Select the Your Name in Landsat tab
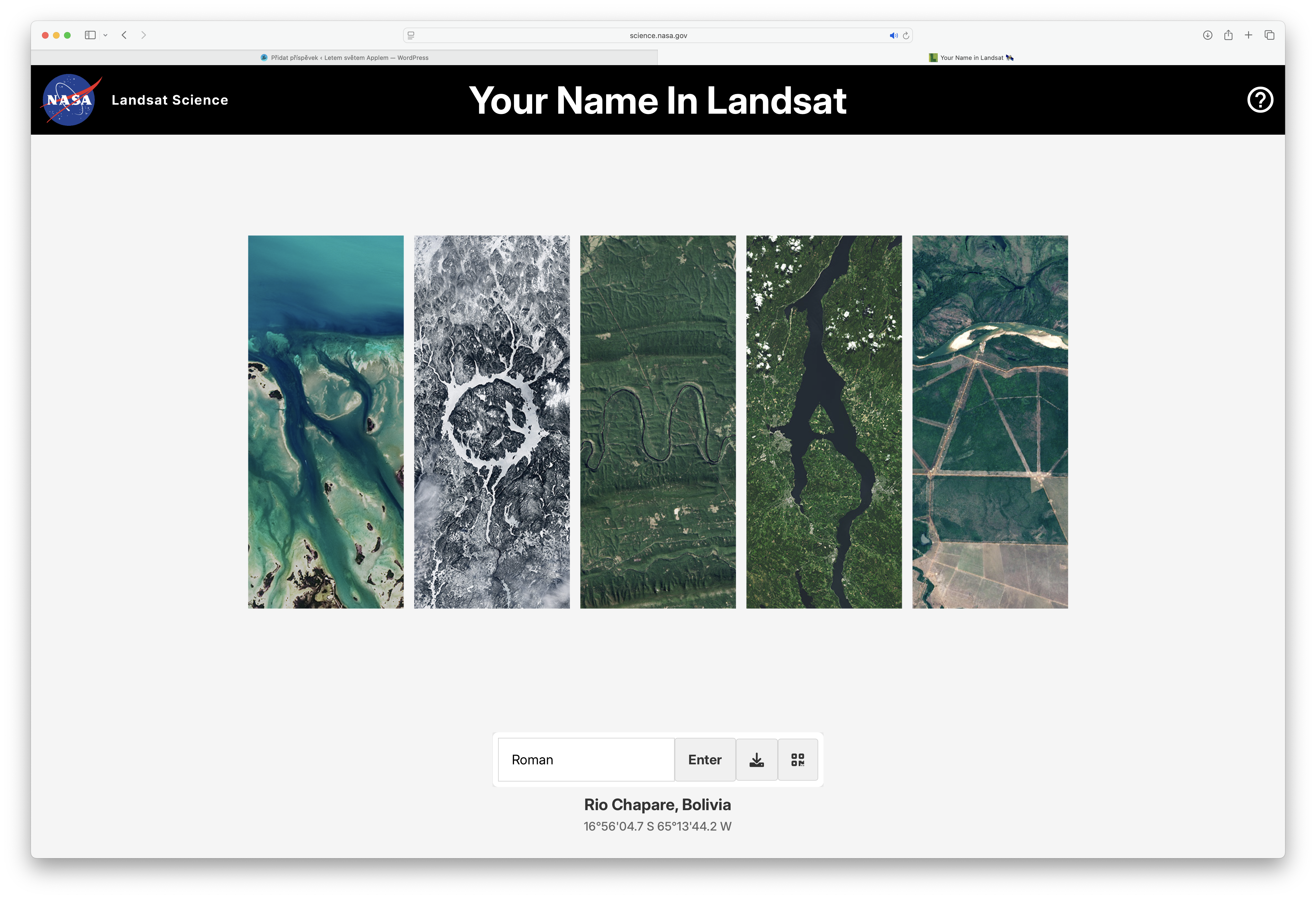This screenshot has height=899, width=1316. click(971, 58)
